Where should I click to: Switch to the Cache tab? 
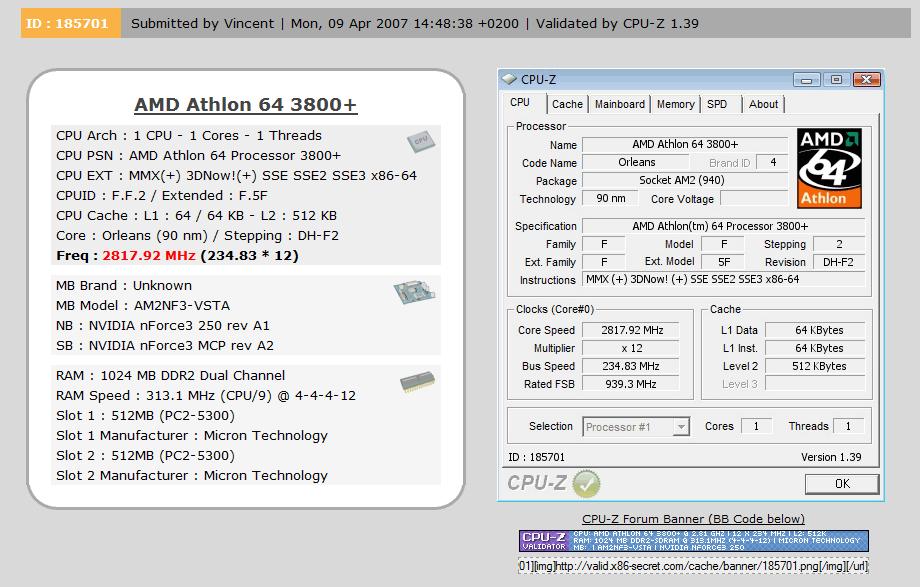click(x=567, y=104)
